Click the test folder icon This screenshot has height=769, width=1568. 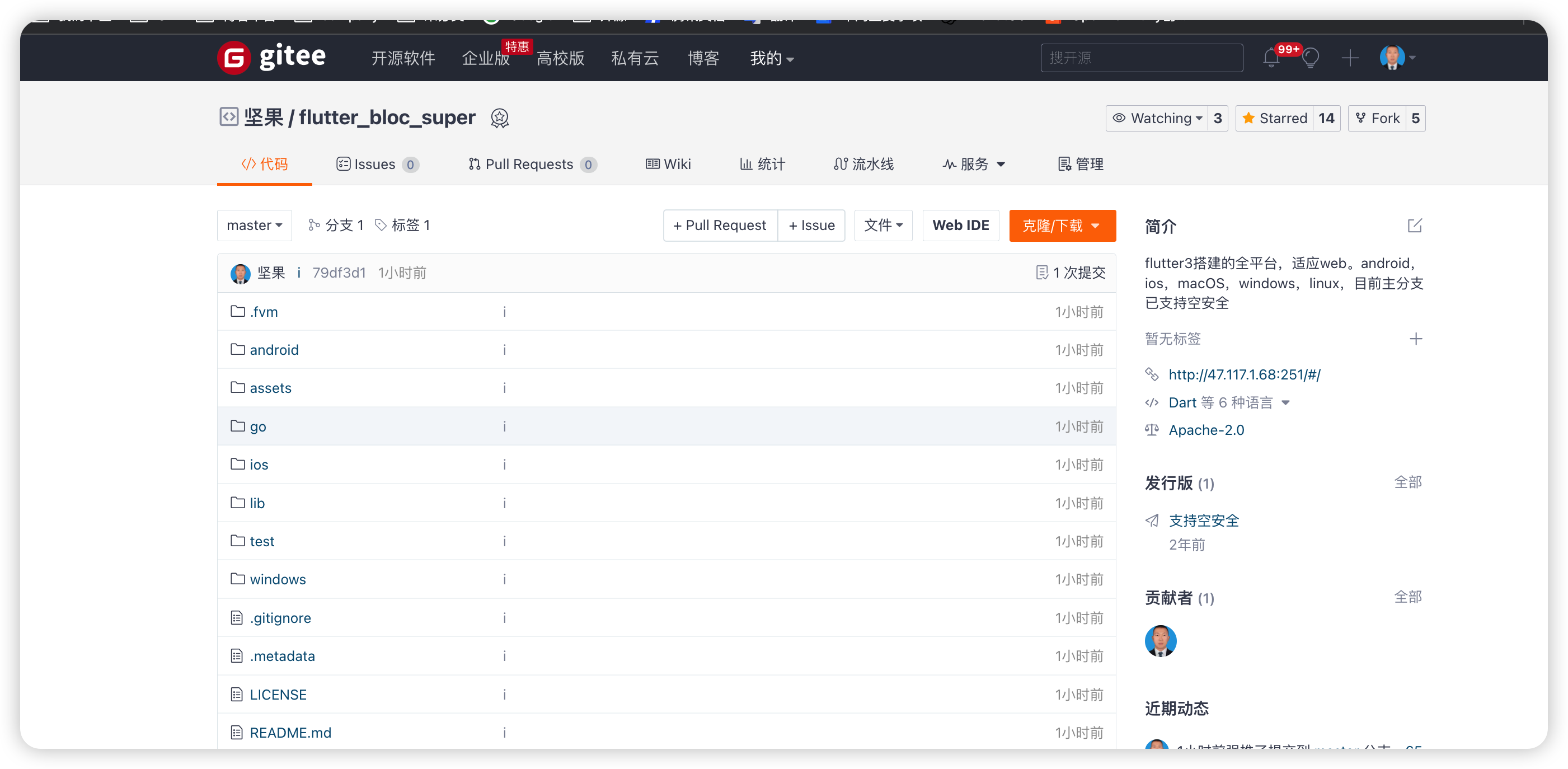point(237,541)
